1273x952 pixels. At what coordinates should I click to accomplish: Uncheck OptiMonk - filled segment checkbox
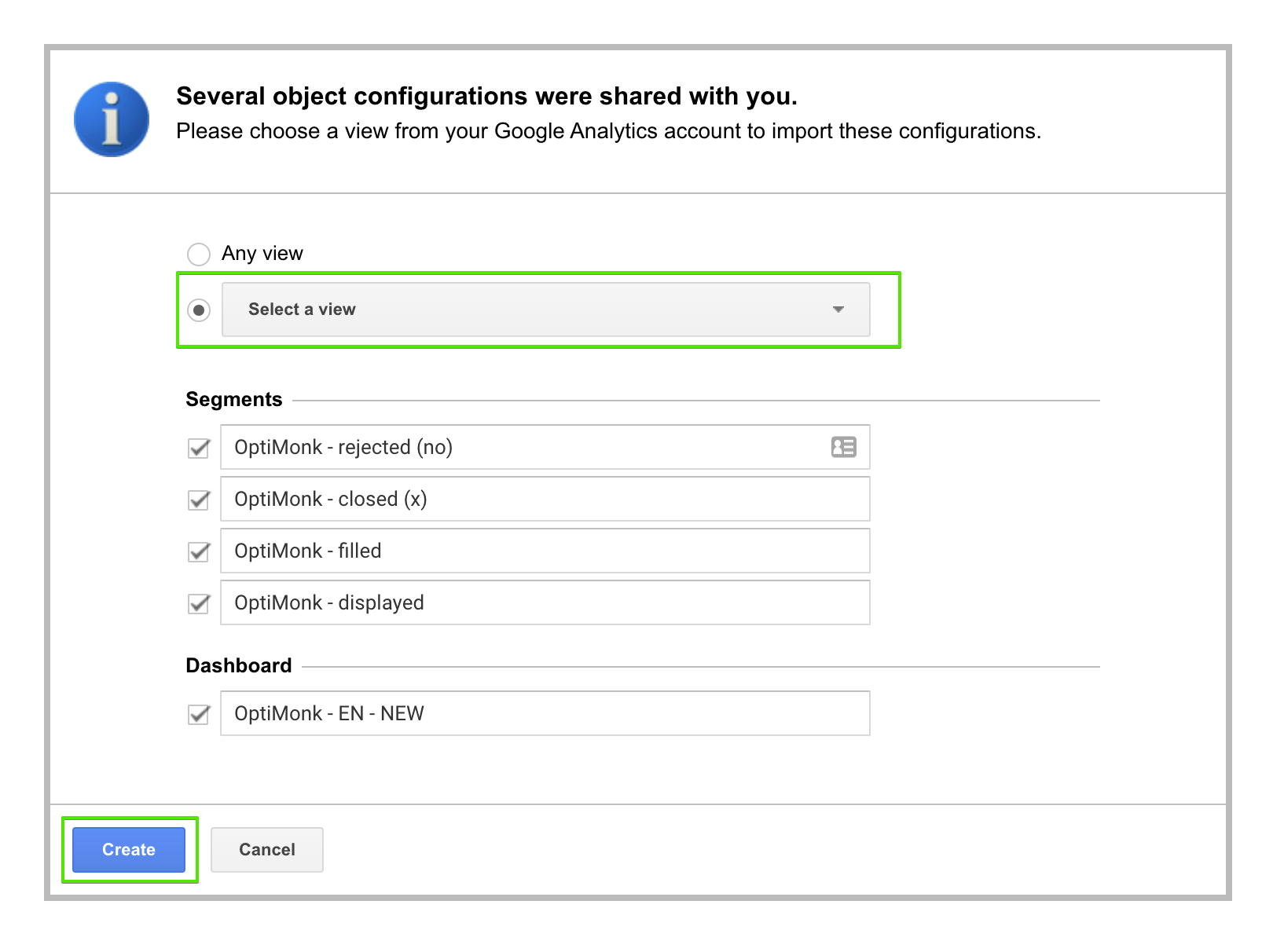200,551
